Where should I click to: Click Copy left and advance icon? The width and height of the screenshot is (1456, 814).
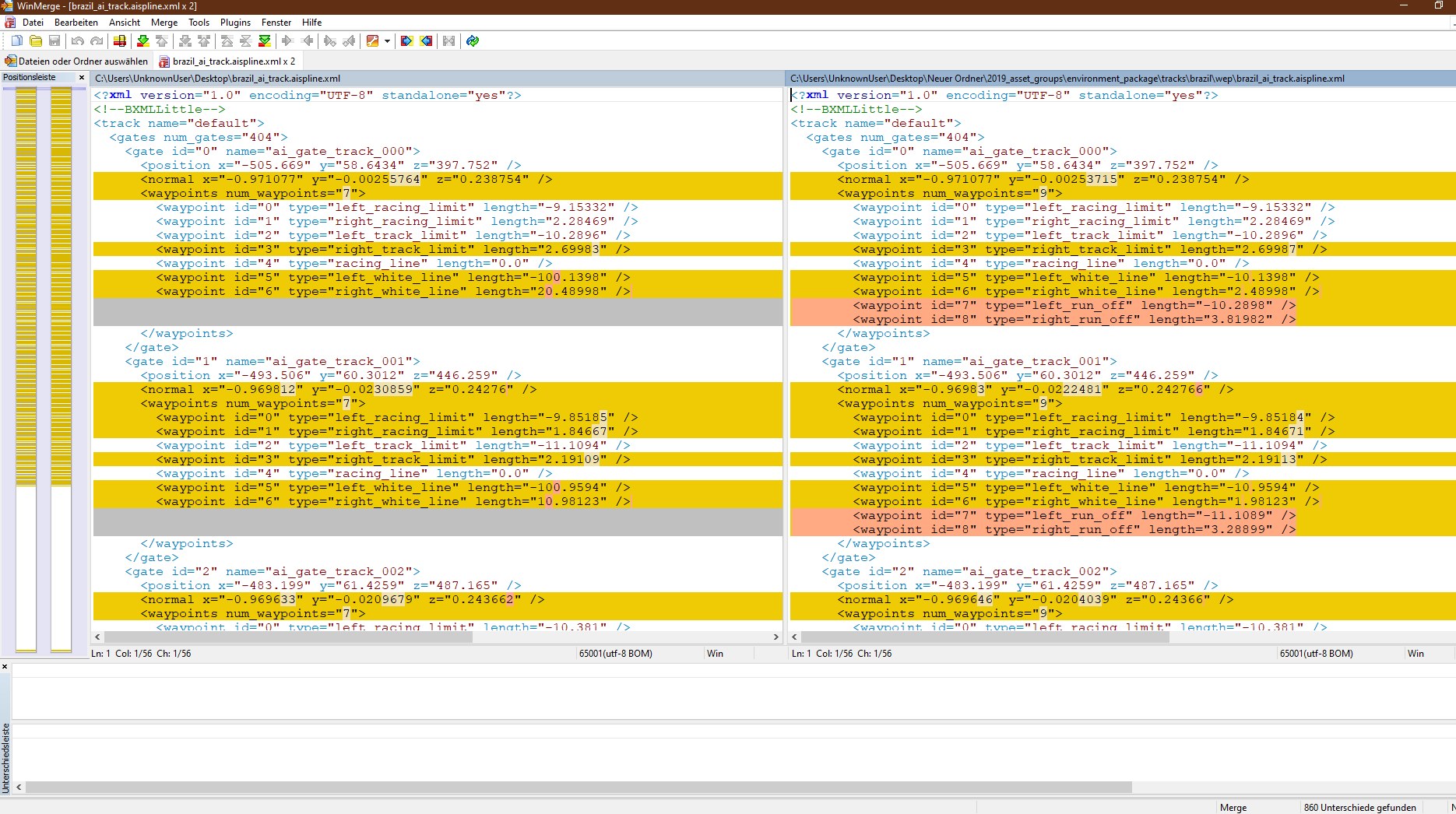pyautogui.click(x=350, y=40)
